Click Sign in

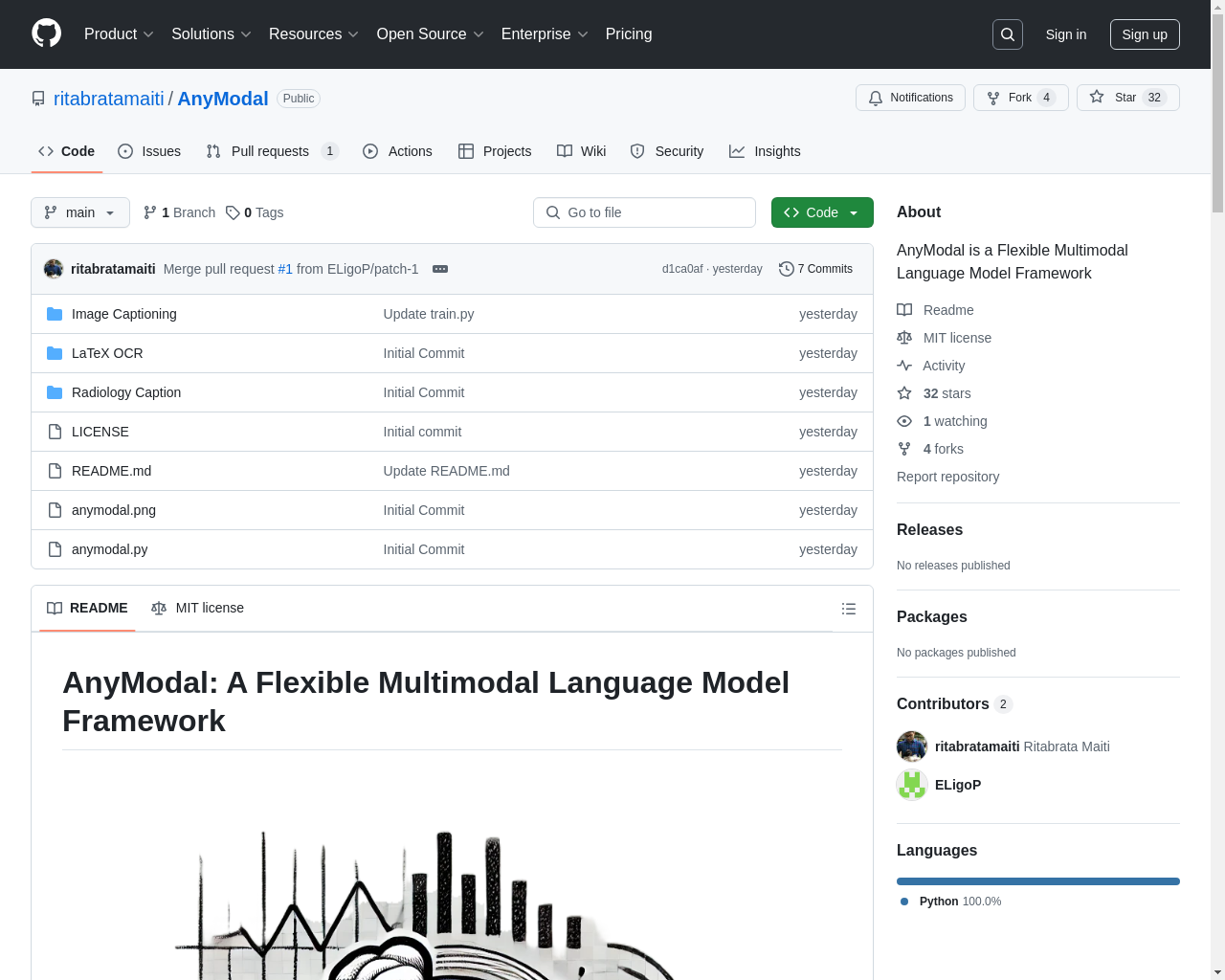tap(1066, 34)
